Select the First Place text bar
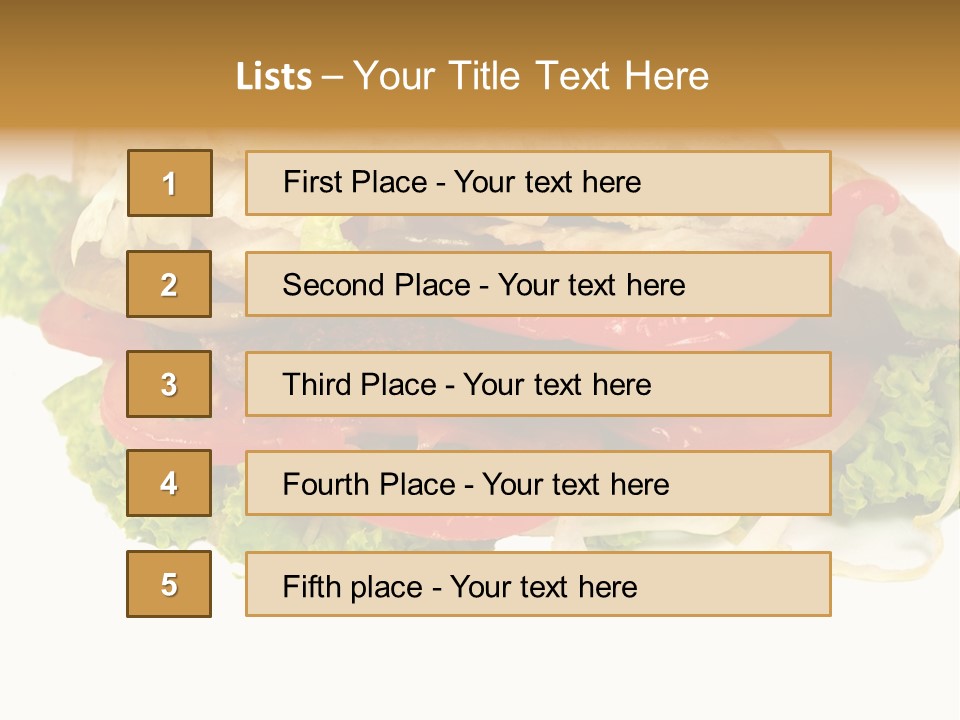The width and height of the screenshot is (960, 720). [x=538, y=183]
